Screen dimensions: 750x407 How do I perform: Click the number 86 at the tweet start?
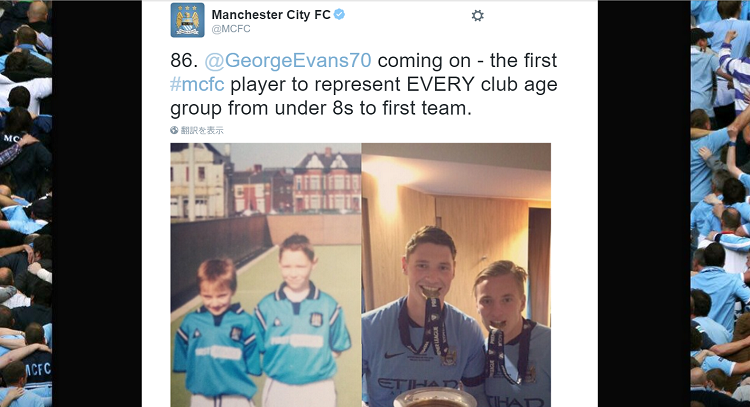[x=184, y=61]
